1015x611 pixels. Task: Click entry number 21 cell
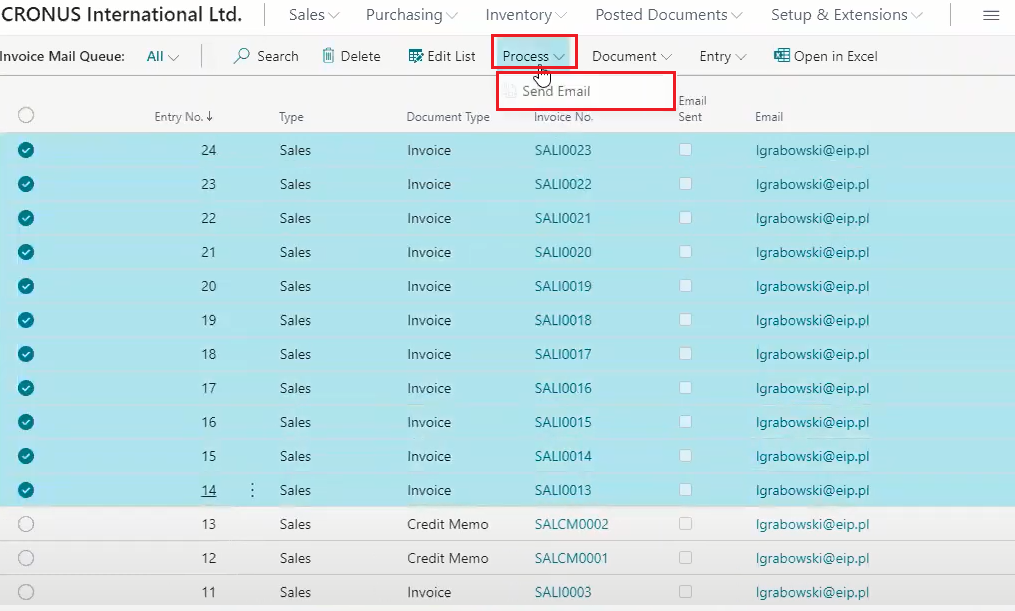208,252
